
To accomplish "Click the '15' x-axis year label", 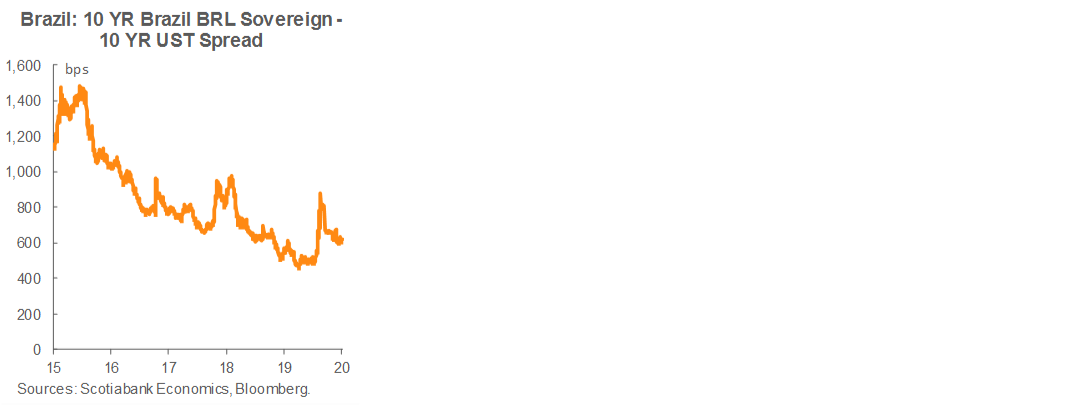I will [53, 367].
